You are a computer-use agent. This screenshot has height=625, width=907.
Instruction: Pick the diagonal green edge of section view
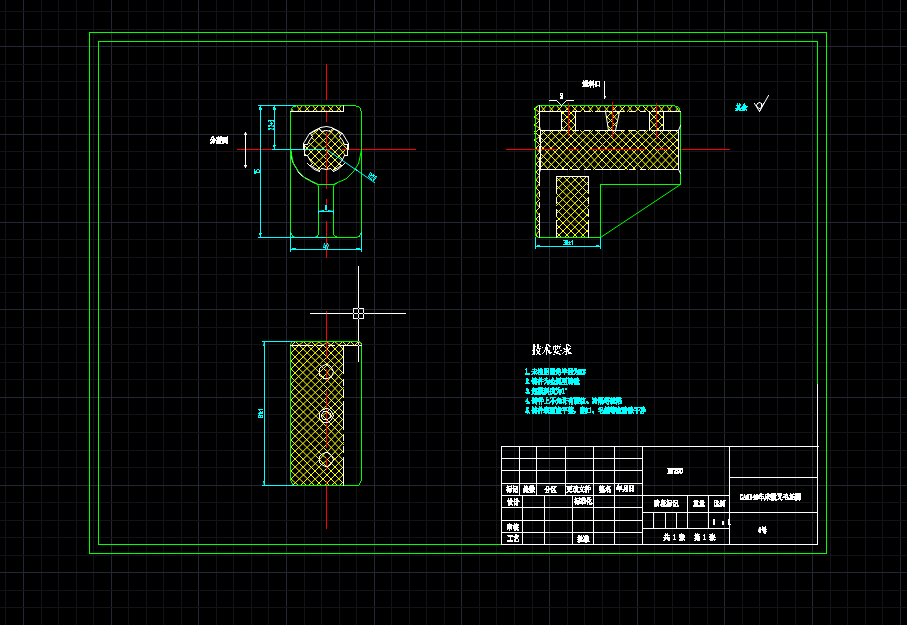(x=640, y=211)
